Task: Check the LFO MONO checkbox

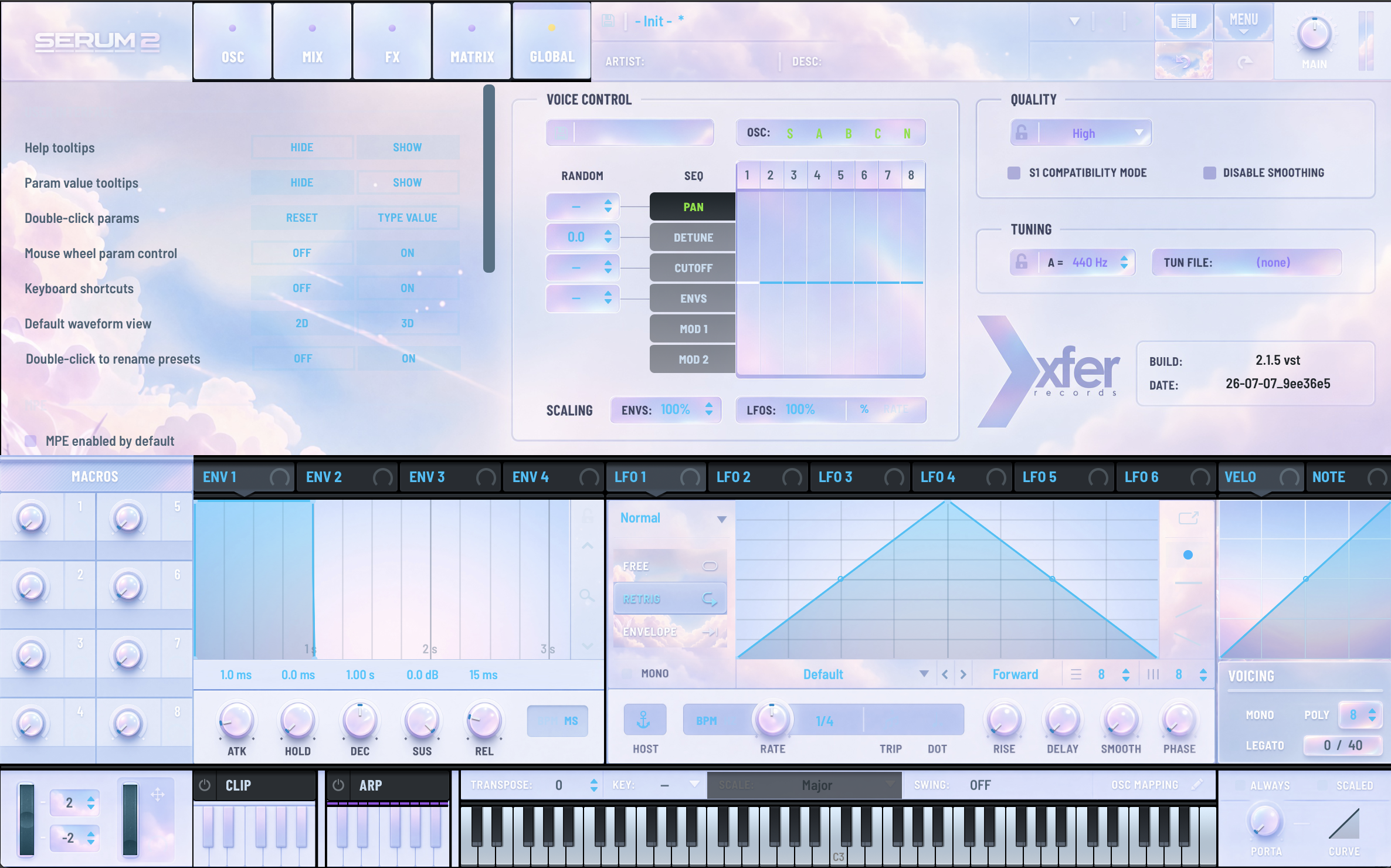Action: point(627,673)
